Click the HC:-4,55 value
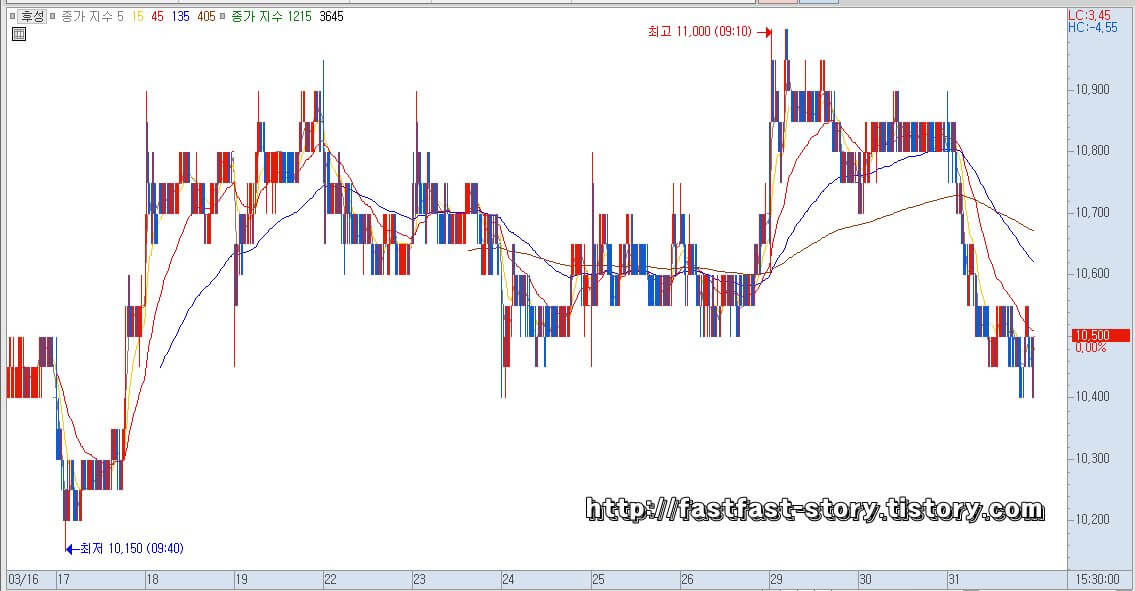This screenshot has width=1135, height=591. [x=1093, y=28]
